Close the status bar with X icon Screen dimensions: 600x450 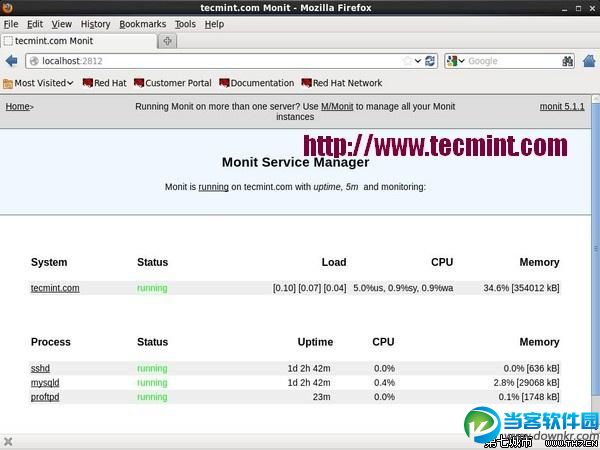pyautogui.click(x=8, y=442)
